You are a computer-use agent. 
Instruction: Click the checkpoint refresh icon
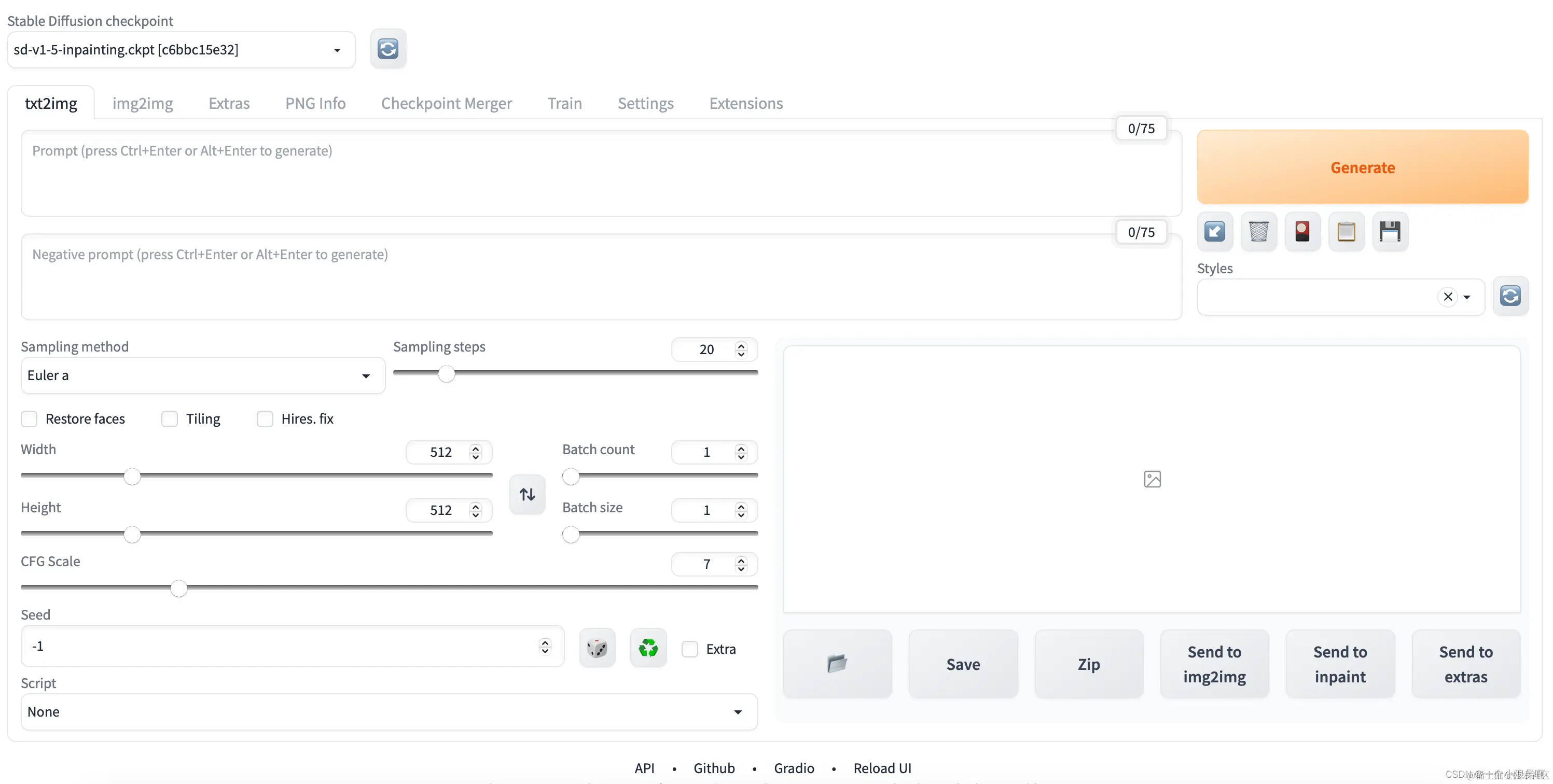point(387,49)
